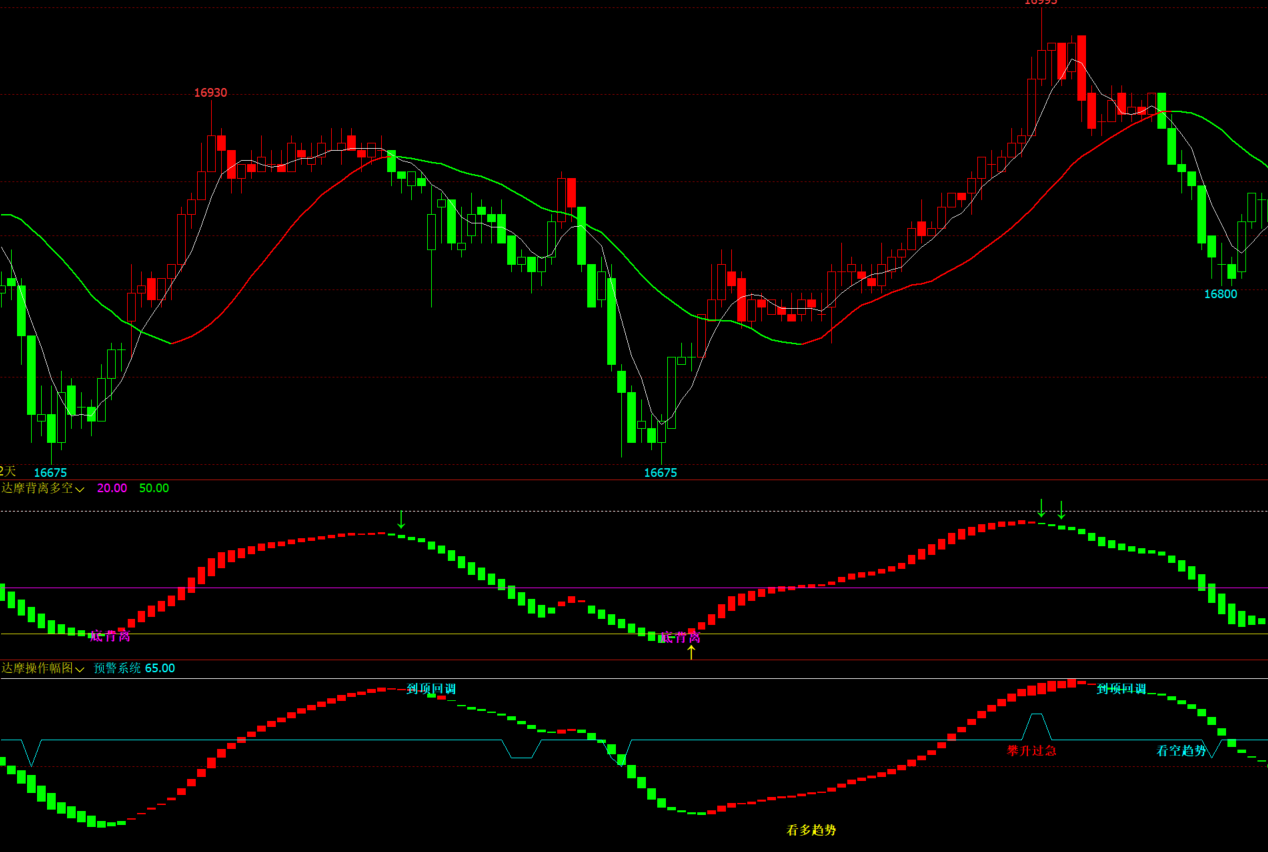Click the first green down arrow sell signal
Image resolution: width=1268 pixels, height=852 pixels.
click(x=401, y=519)
